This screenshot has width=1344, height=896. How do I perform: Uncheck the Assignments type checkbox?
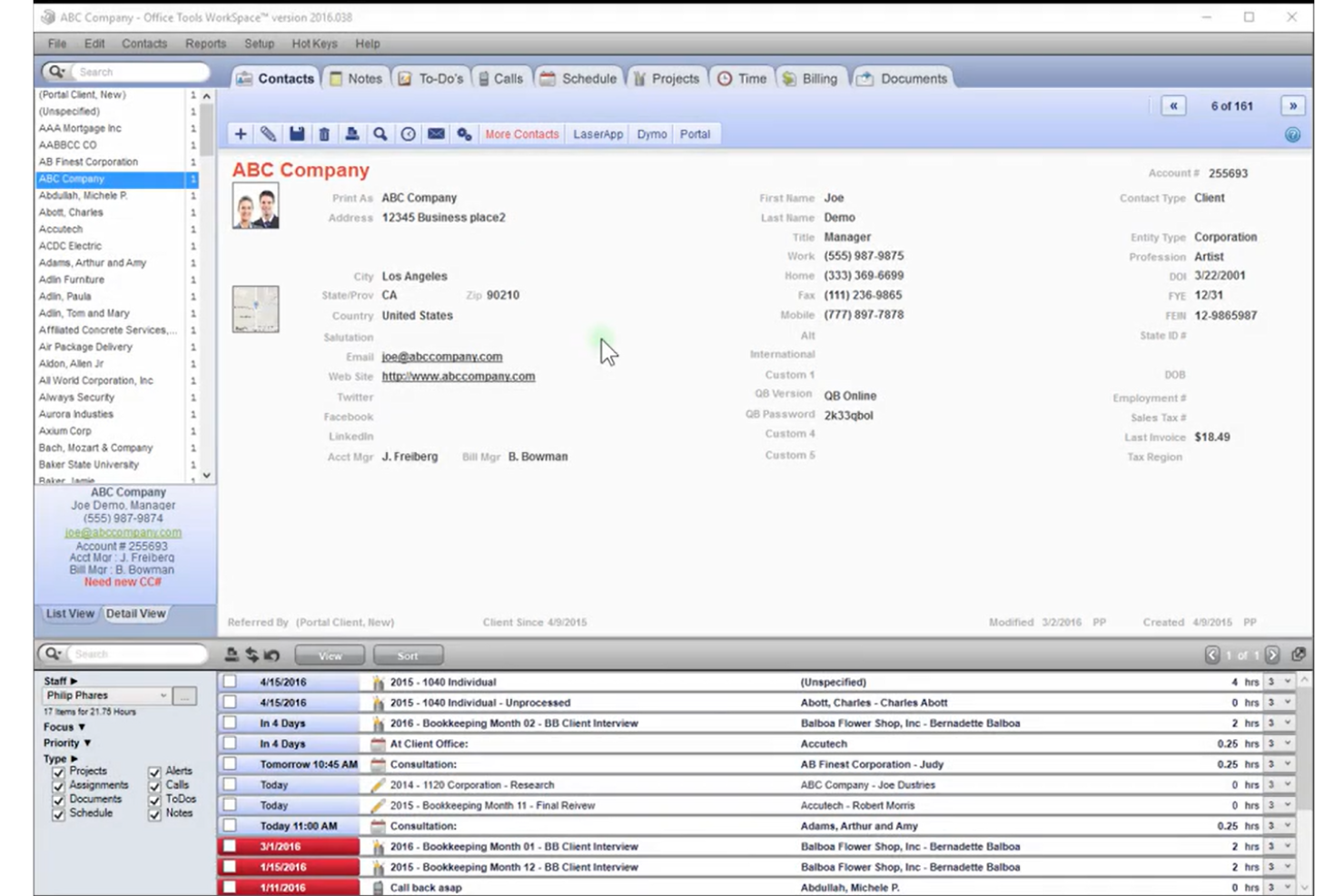(58, 786)
